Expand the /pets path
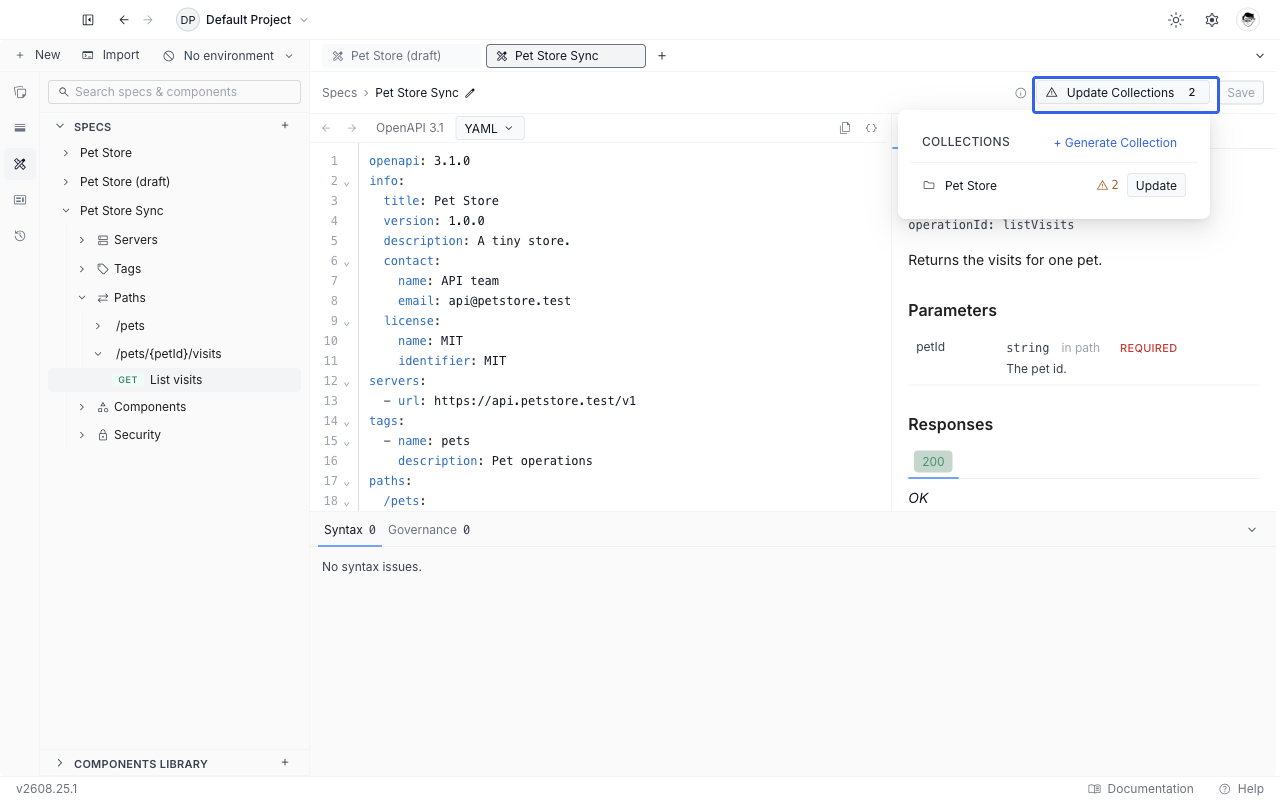Image resolution: width=1280 pixels, height=800 pixels. click(x=98, y=326)
